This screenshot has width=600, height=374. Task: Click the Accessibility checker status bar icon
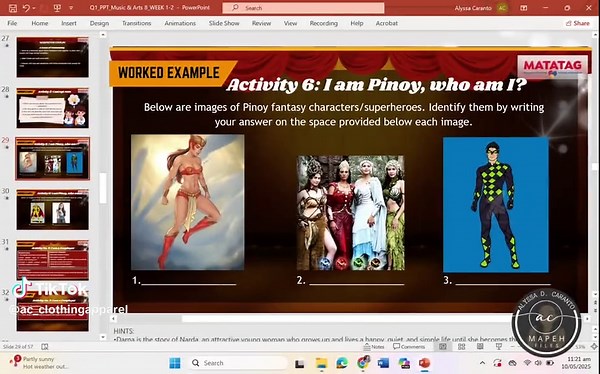(x=45, y=346)
